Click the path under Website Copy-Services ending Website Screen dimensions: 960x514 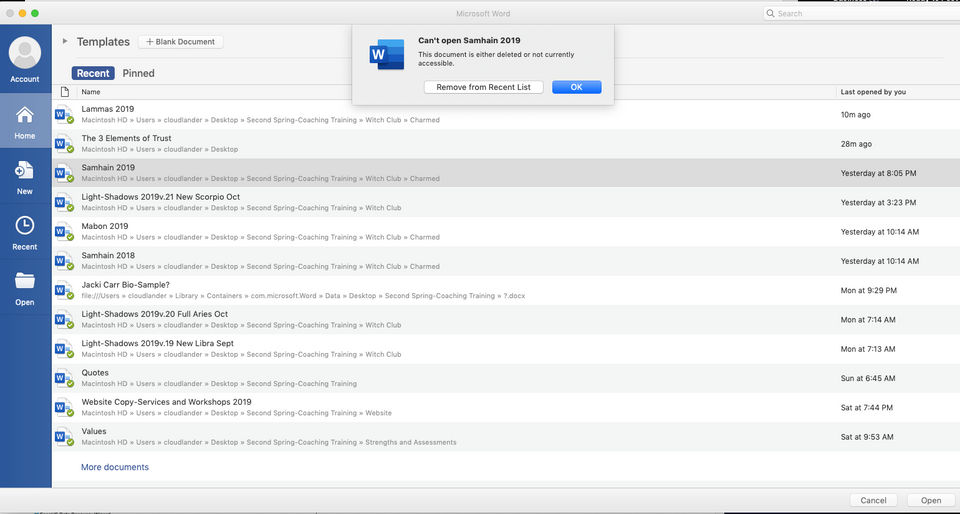click(x=236, y=413)
